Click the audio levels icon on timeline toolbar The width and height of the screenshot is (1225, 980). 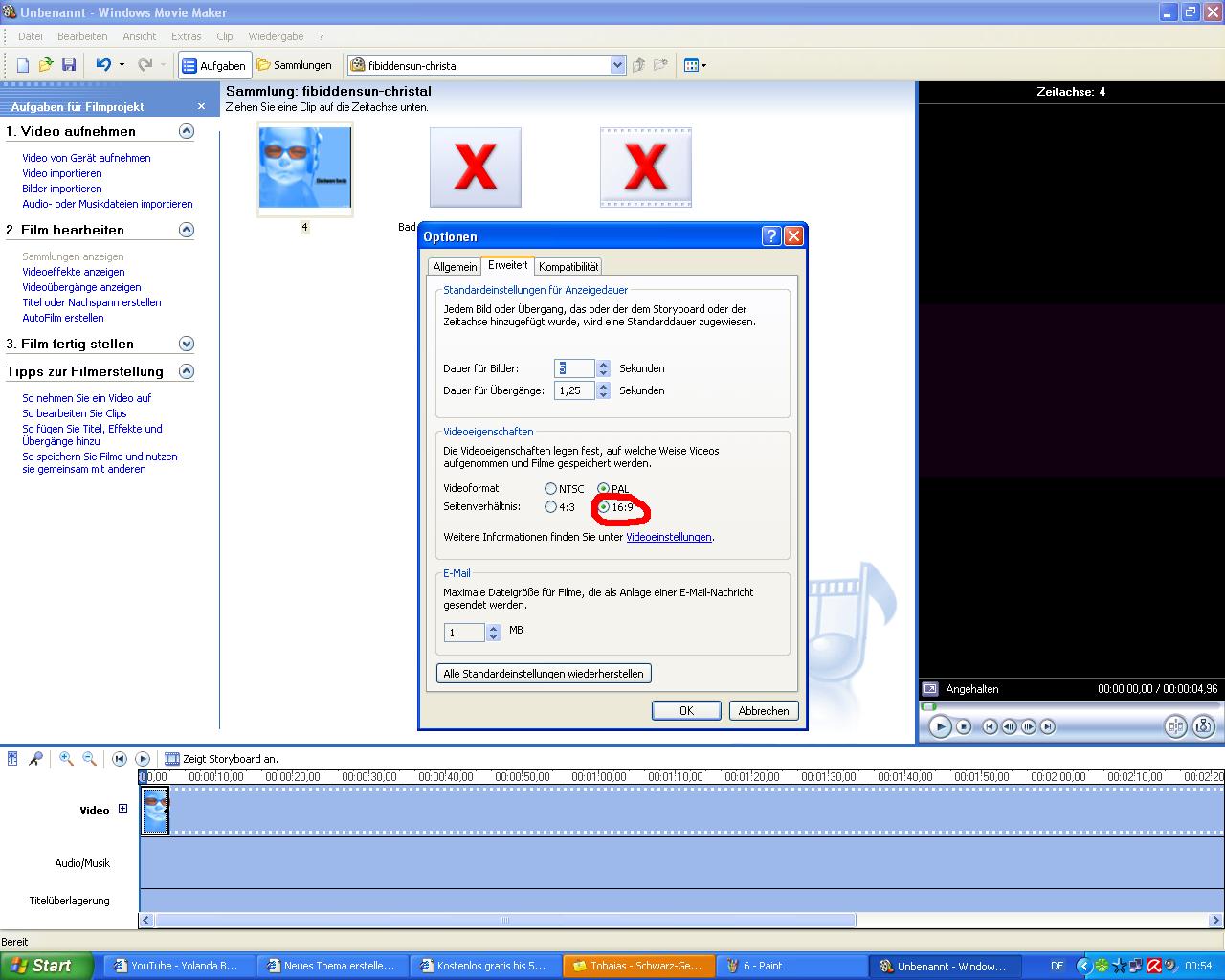pos(12,758)
